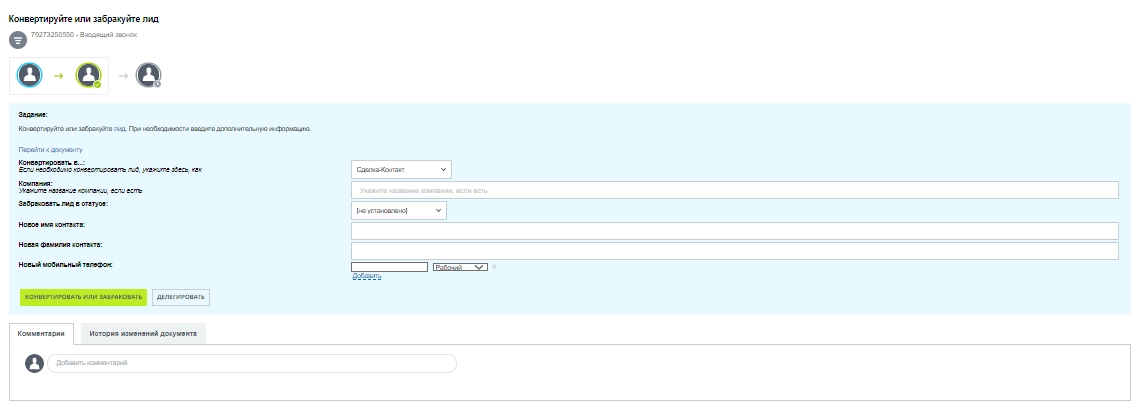Remove the phone entry with the x icon
Screen dimensions: 1140x409
pyautogui.click(x=494, y=267)
